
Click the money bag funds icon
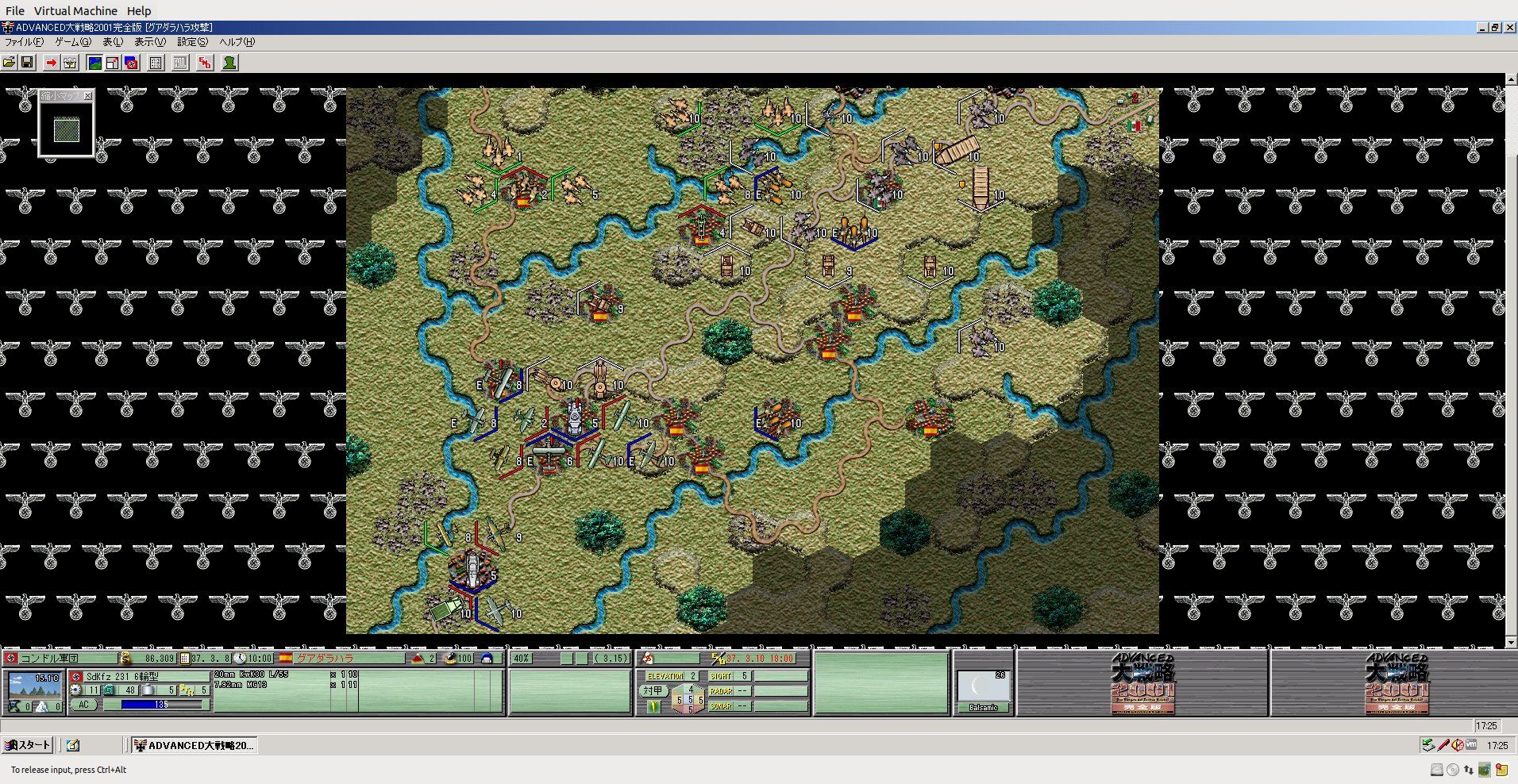tap(125, 659)
